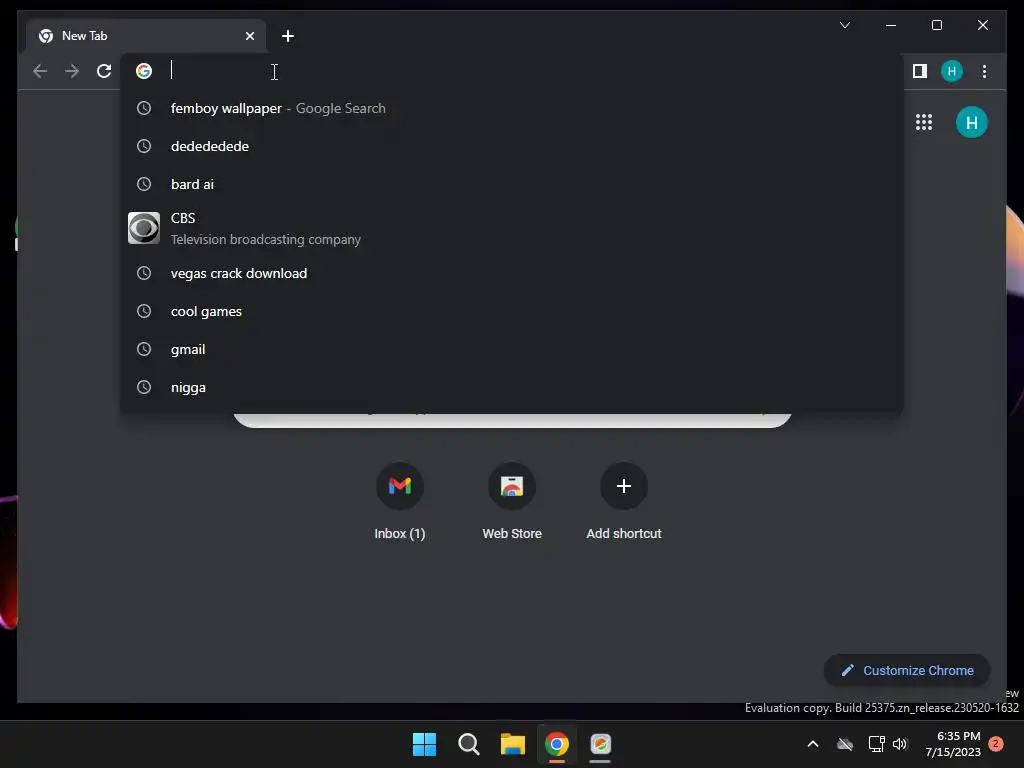Screen dimensions: 1024x768
Task: Click the CBS eye logo thumbnail
Action: (144, 228)
